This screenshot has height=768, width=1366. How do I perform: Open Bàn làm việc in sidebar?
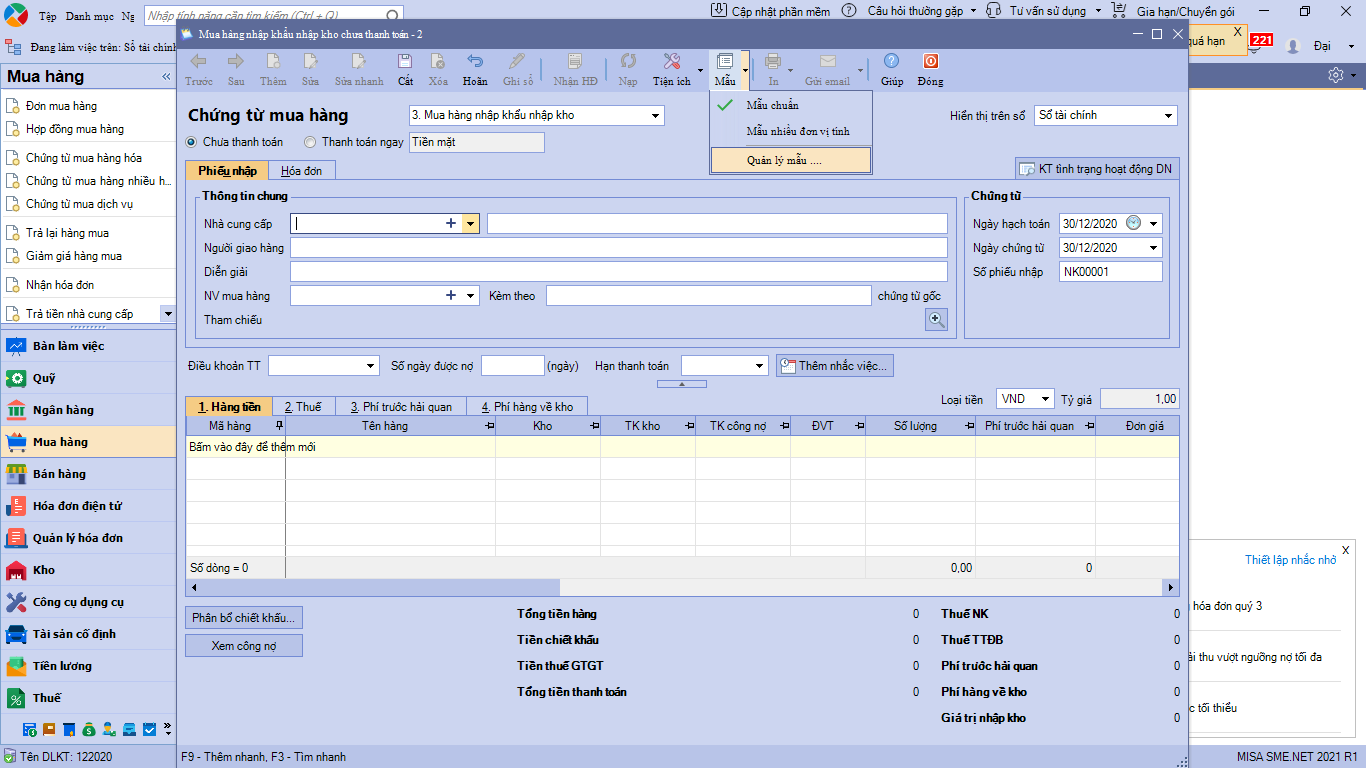pos(88,346)
